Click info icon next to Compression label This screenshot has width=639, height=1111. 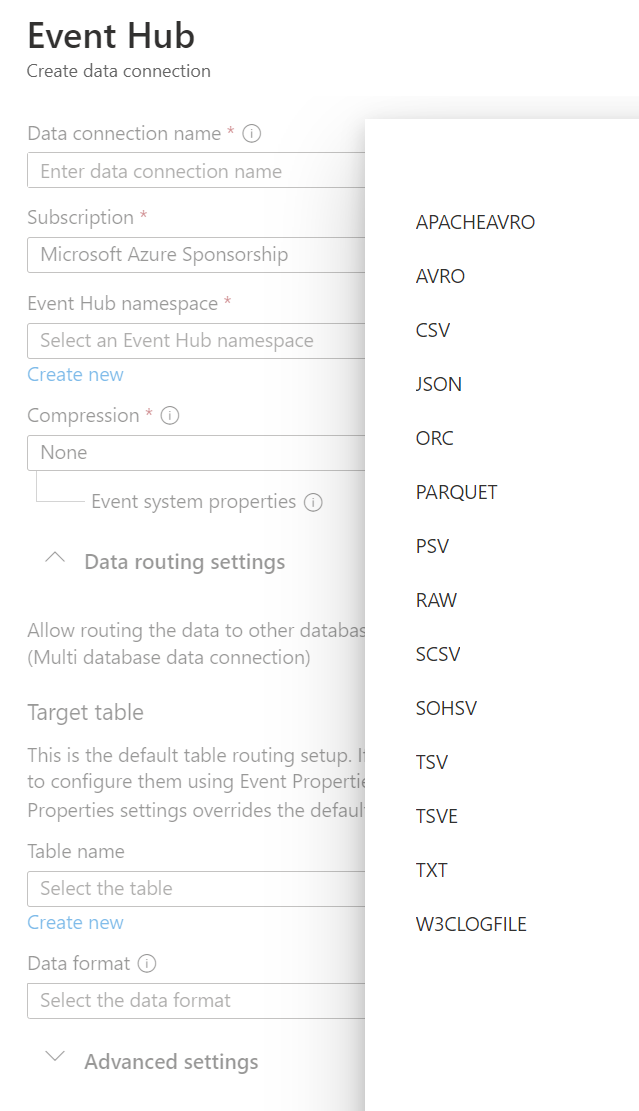(170, 415)
